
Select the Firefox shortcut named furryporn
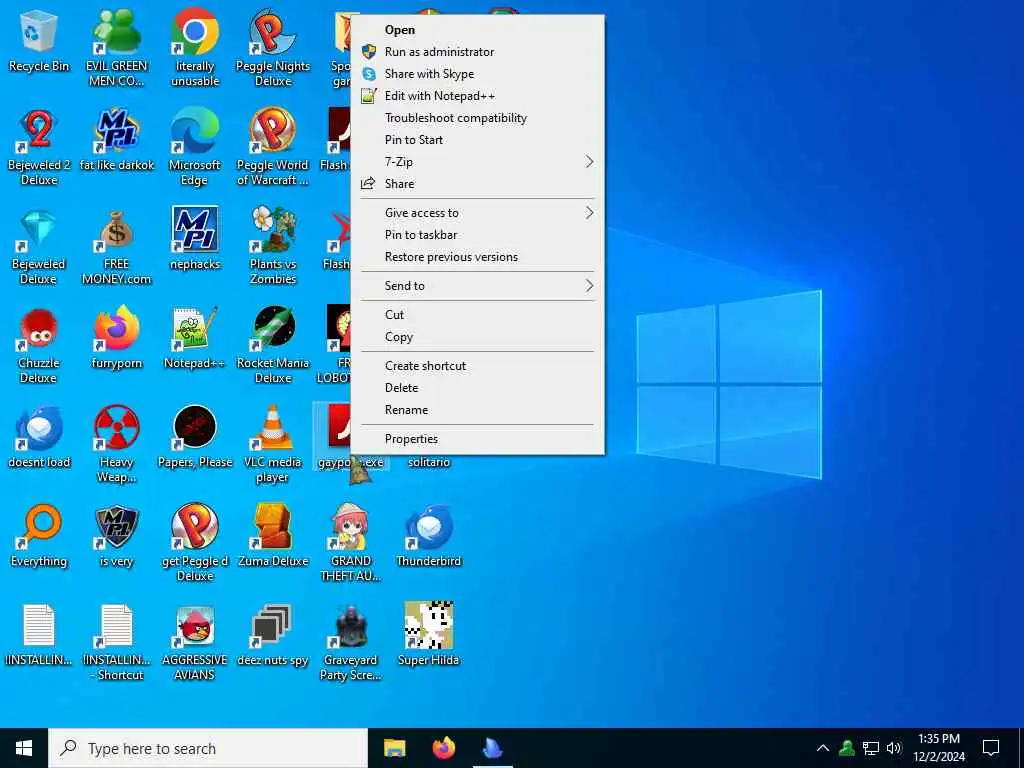point(116,338)
